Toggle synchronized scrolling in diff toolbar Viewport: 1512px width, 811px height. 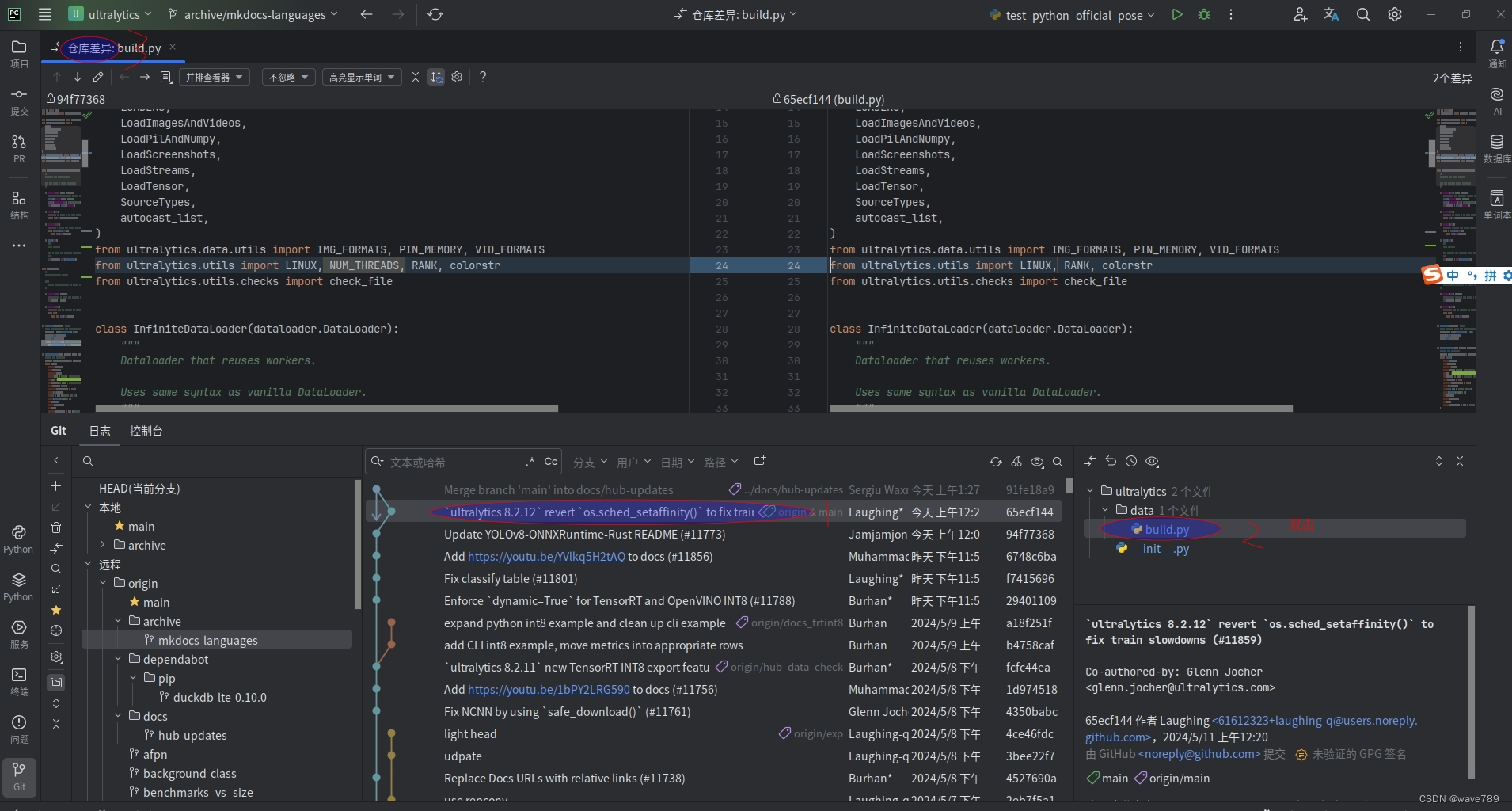(436, 77)
